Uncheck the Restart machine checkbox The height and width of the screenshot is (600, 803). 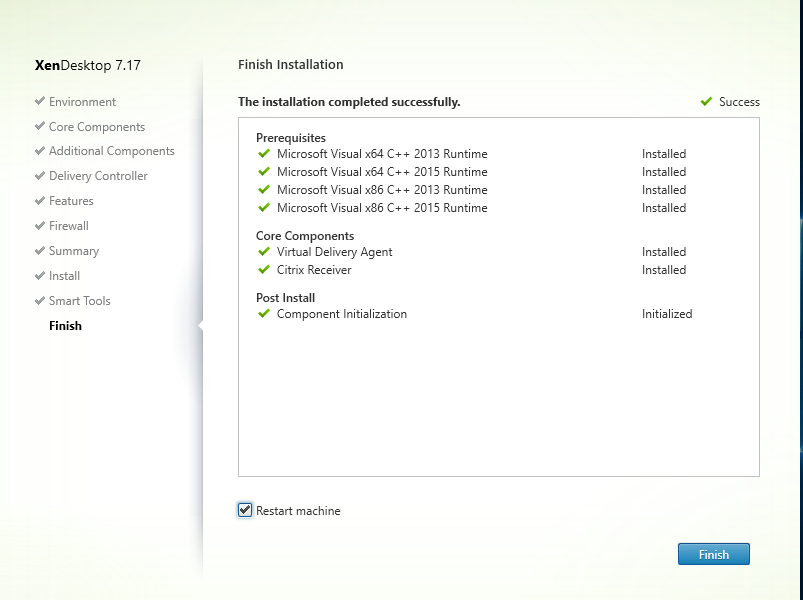click(245, 510)
